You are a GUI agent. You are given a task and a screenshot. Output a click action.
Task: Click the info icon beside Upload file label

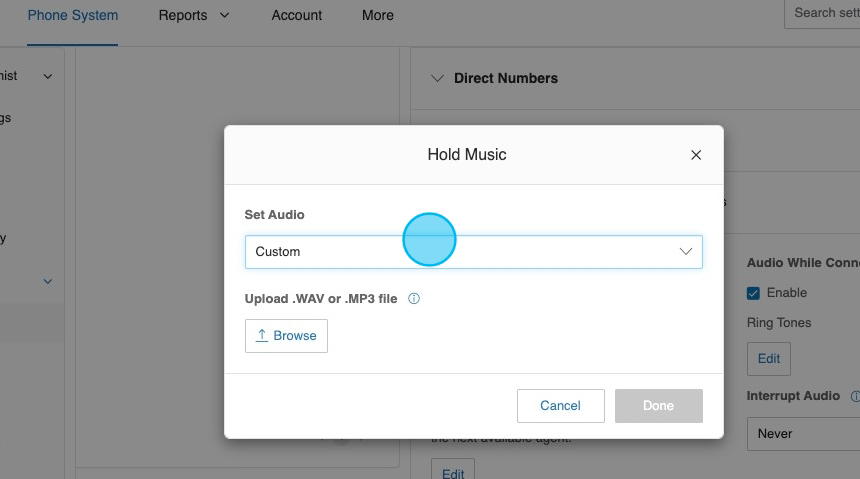tap(414, 299)
